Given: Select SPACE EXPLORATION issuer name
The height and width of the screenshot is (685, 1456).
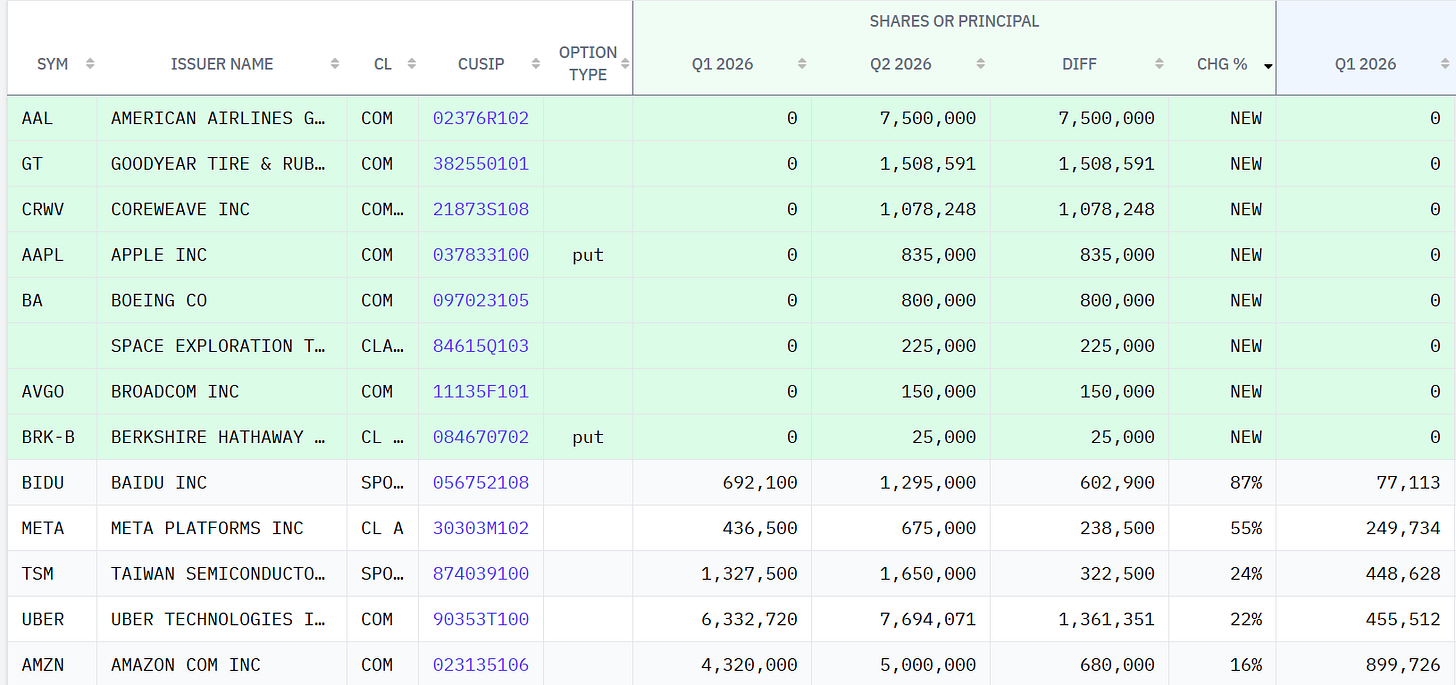Looking at the screenshot, I should pos(219,346).
